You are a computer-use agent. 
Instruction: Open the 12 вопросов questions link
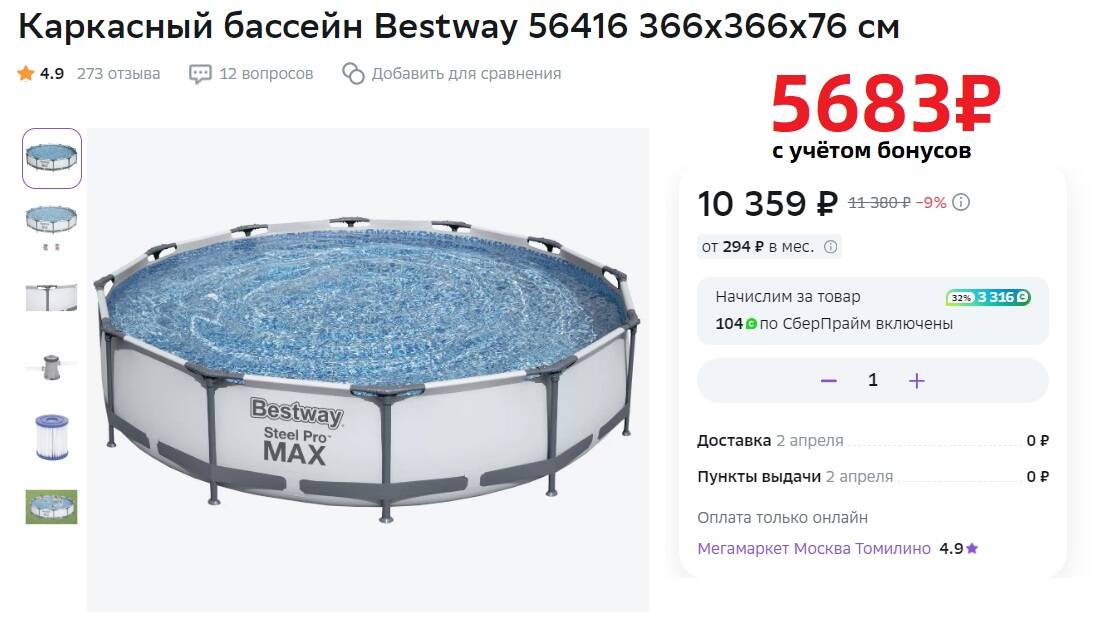tap(266, 74)
